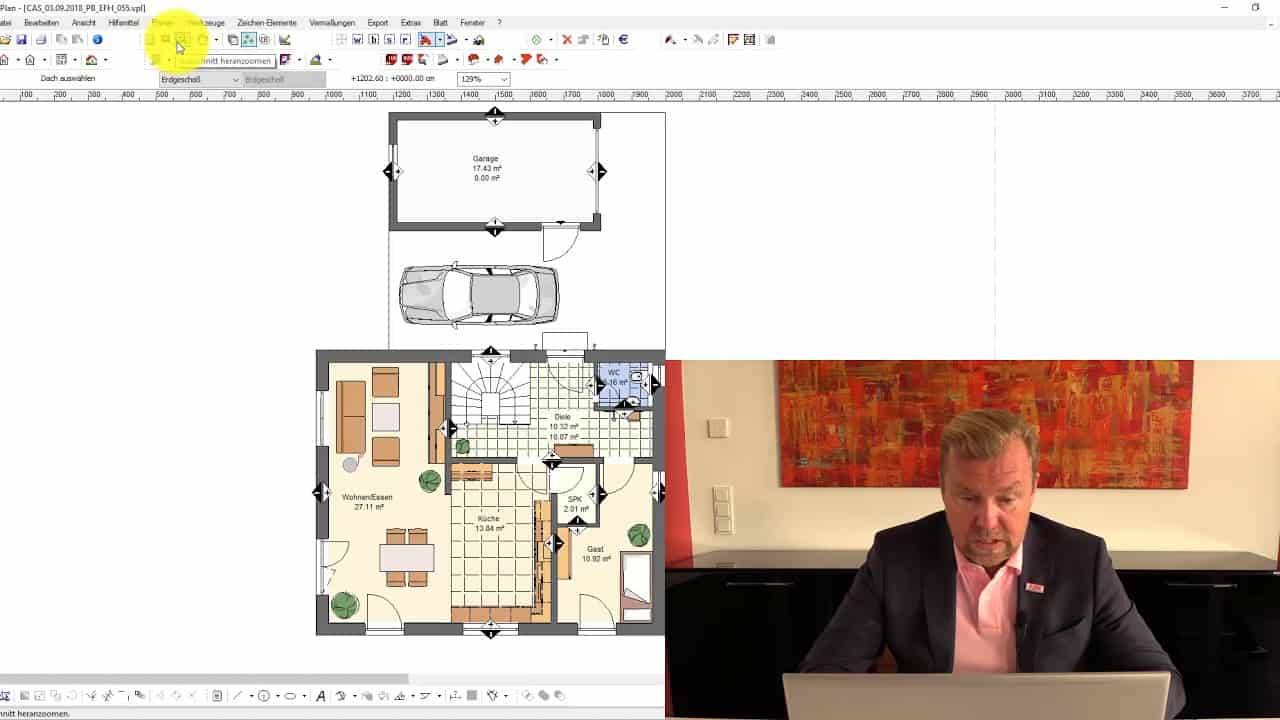Viewport: 1280px width, 720px height.
Task: Click the coordinates readout '+1202.60 : +0000.00 cm'
Action: tap(393, 78)
